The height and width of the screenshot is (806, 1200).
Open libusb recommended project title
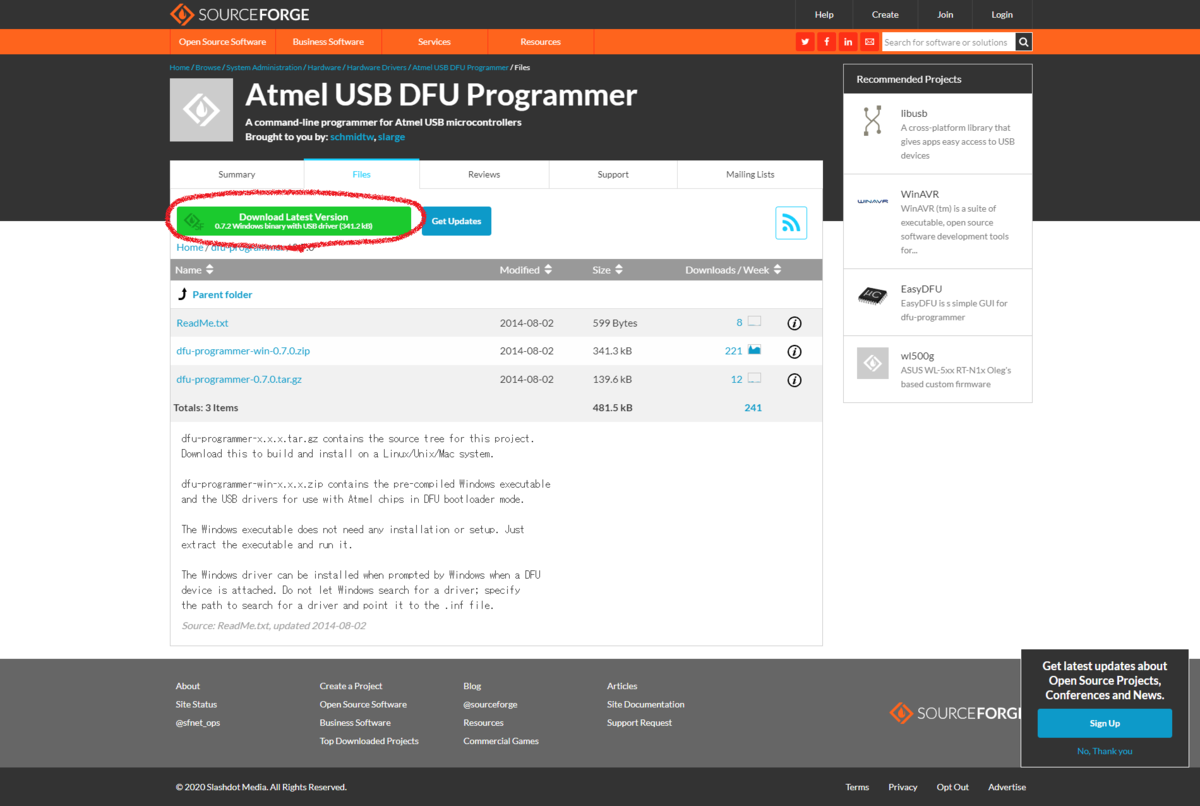click(x=914, y=113)
